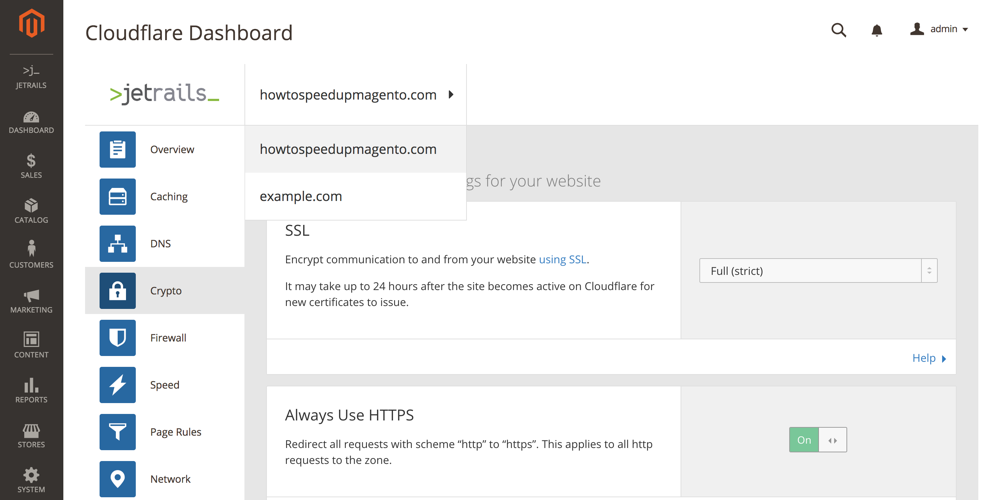Open the SSL Help link
Viewport: 1000px width, 500px height.
(929, 358)
